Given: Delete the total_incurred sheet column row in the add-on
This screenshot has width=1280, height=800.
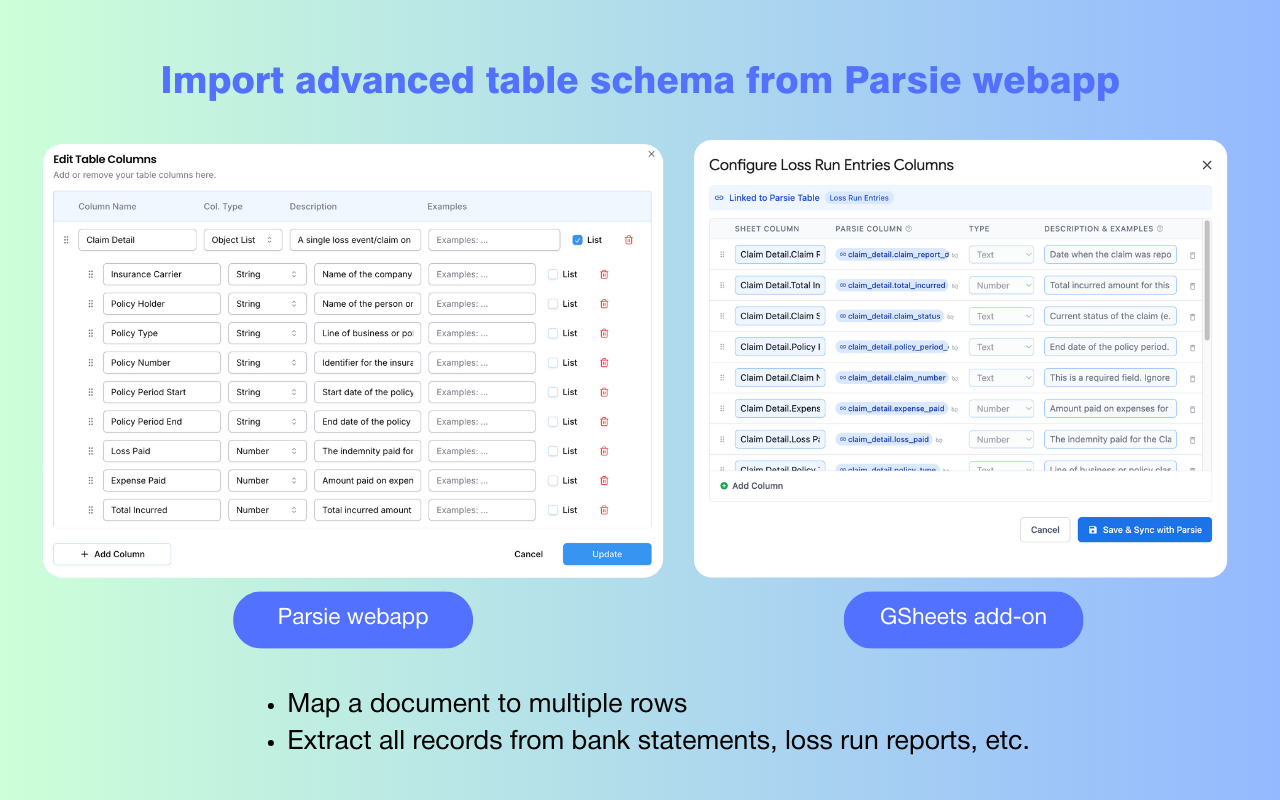Looking at the screenshot, I should 1192,286.
